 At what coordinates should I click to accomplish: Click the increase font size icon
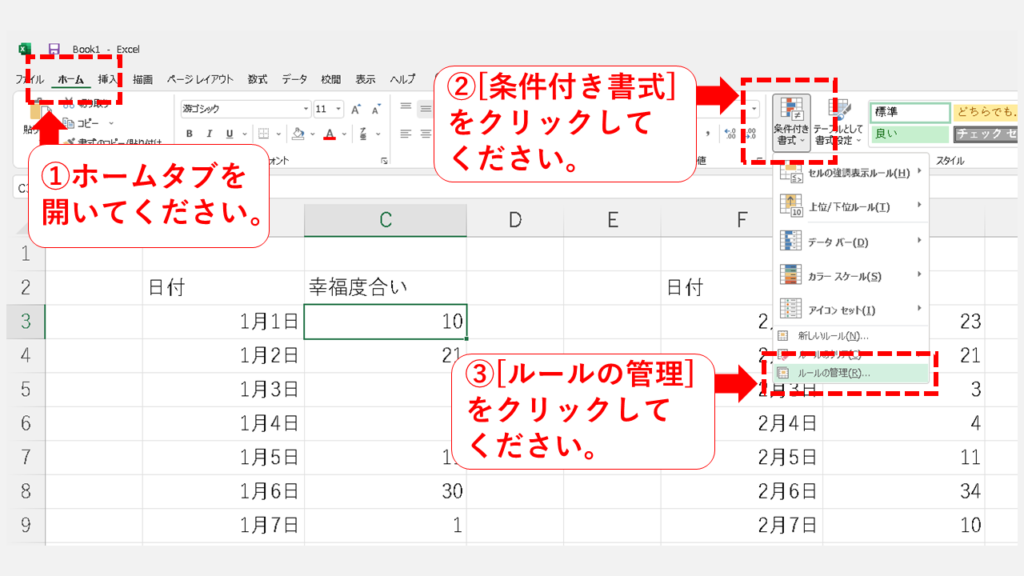click(357, 109)
